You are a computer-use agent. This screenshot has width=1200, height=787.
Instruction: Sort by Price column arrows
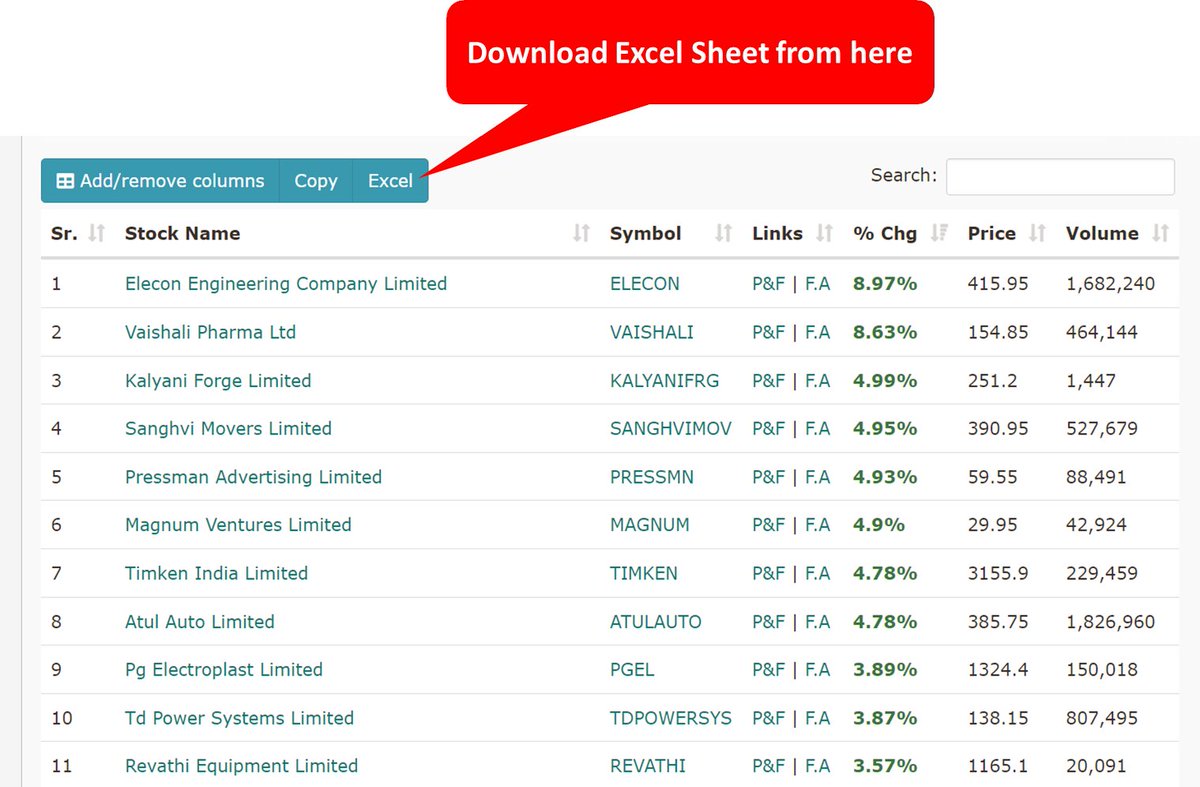point(1037,233)
